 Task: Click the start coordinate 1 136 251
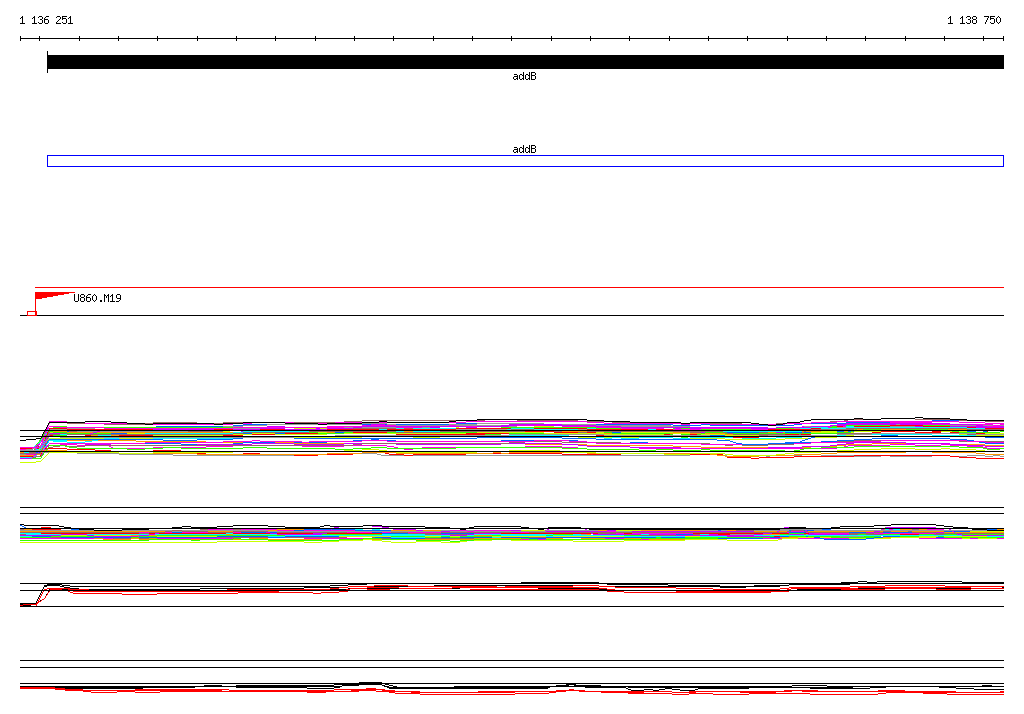(46, 20)
